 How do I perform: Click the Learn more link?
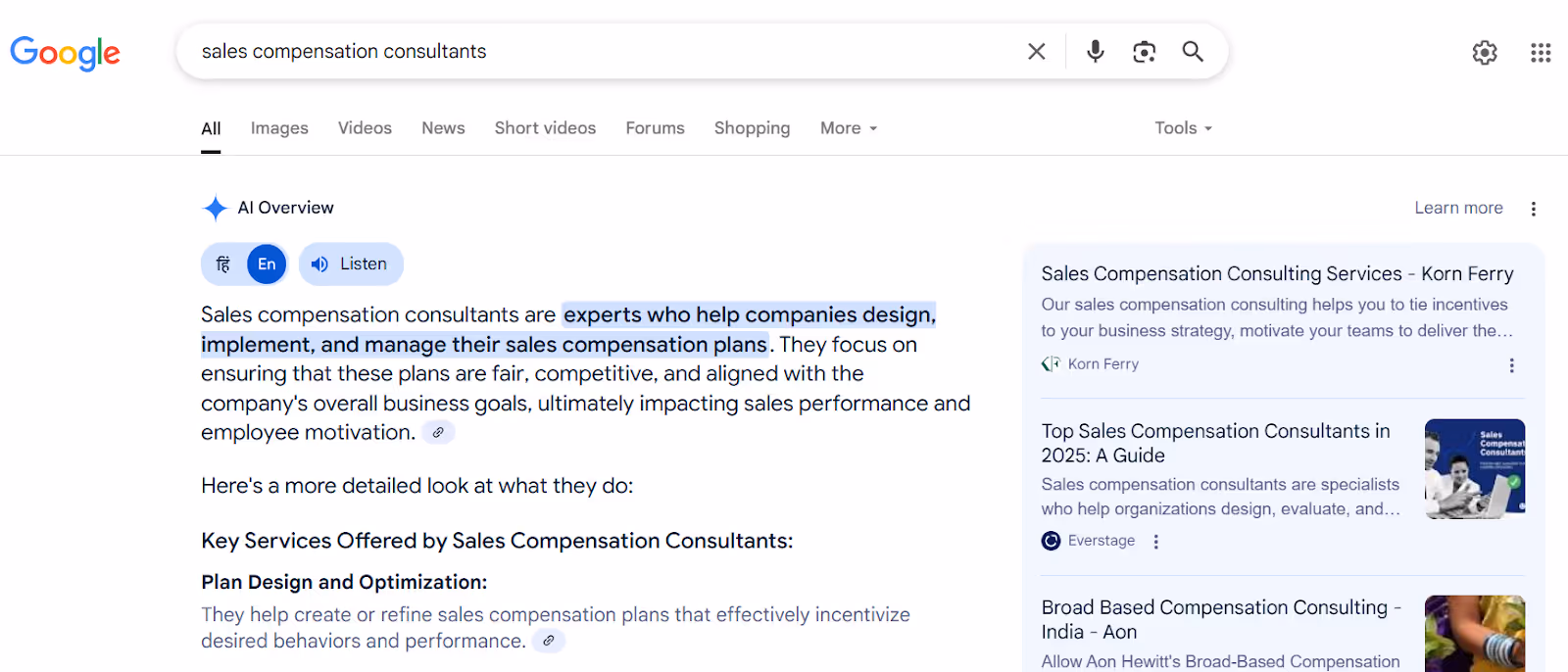(1457, 208)
